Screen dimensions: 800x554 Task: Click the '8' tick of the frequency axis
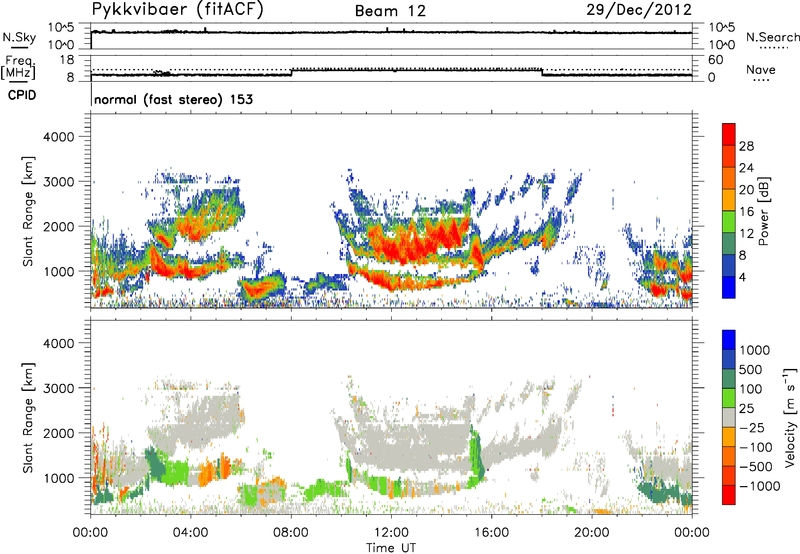coord(70,78)
